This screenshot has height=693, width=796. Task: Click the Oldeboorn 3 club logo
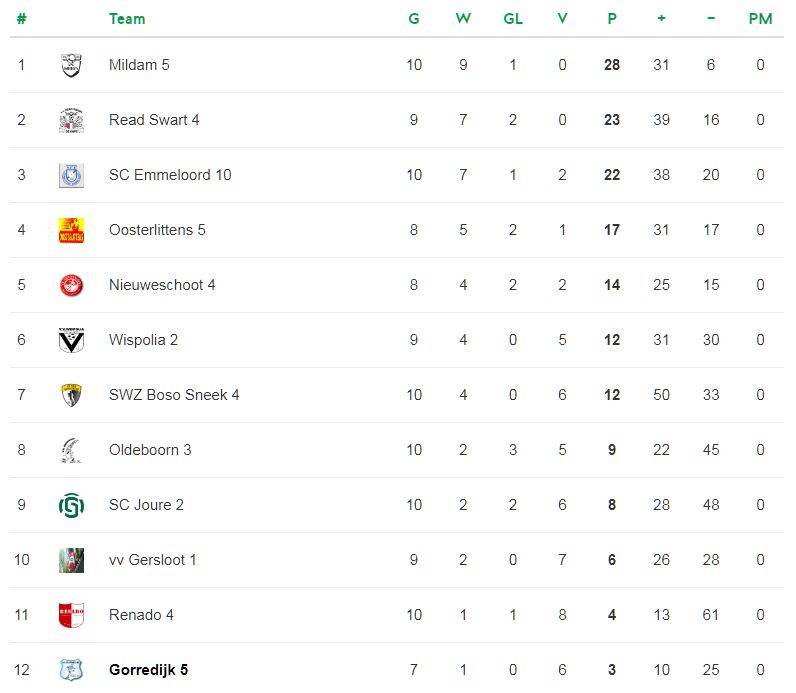tap(70, 450)
